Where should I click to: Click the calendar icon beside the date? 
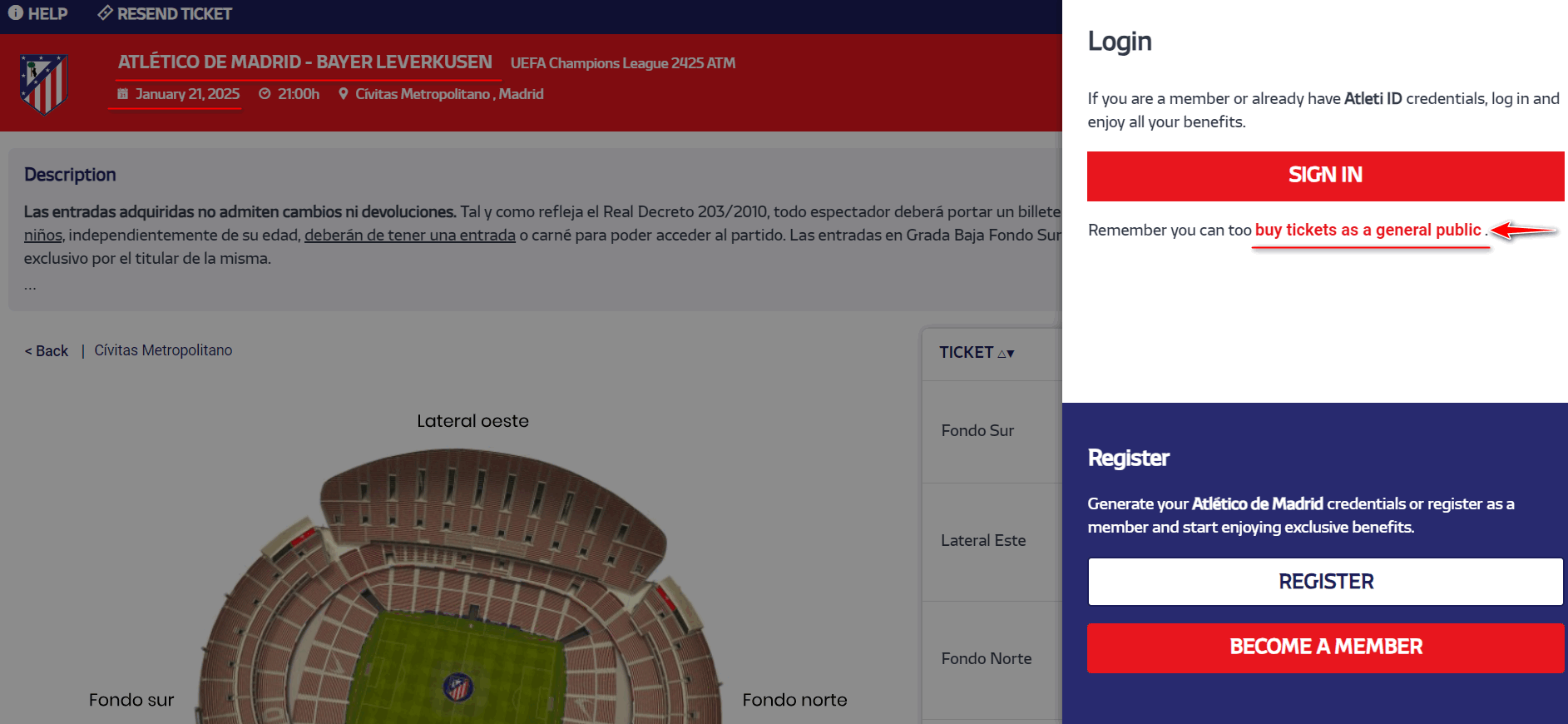point(123,94)
